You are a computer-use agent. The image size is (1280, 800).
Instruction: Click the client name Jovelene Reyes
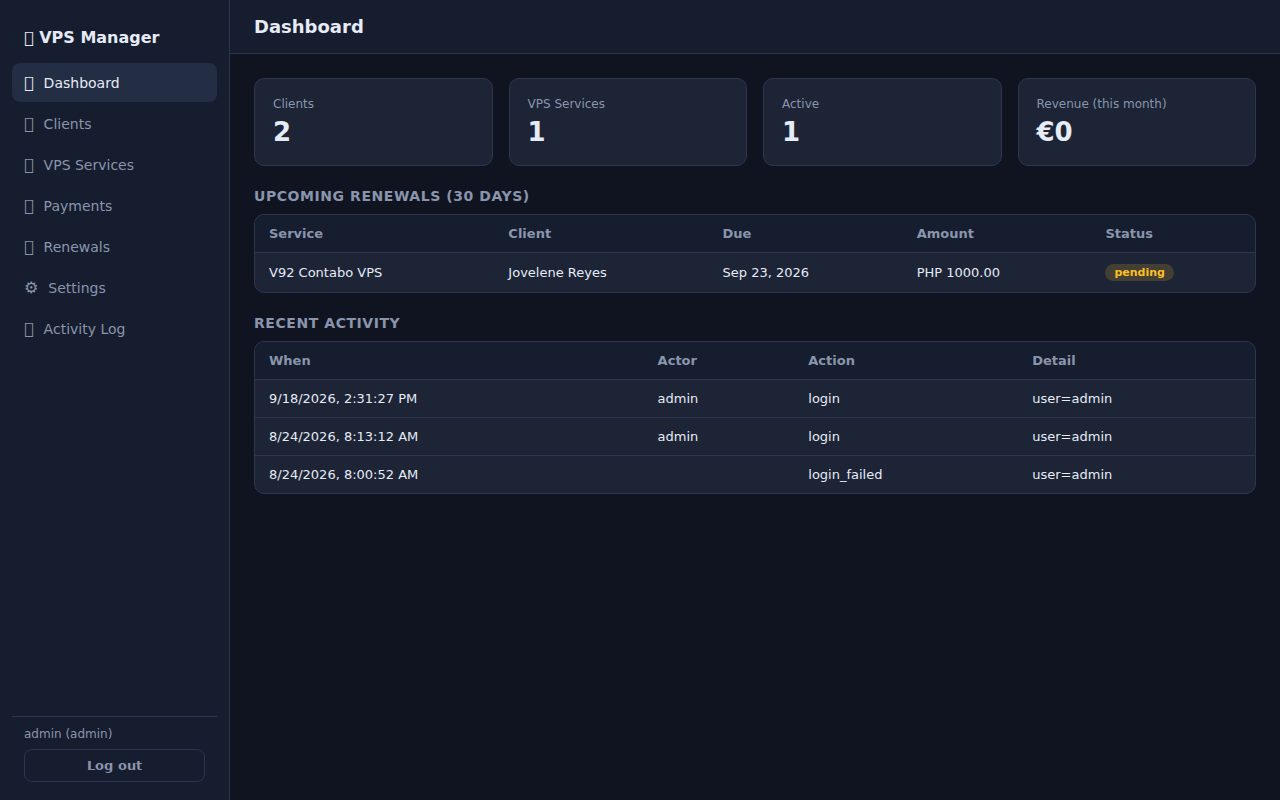point(557,273)
